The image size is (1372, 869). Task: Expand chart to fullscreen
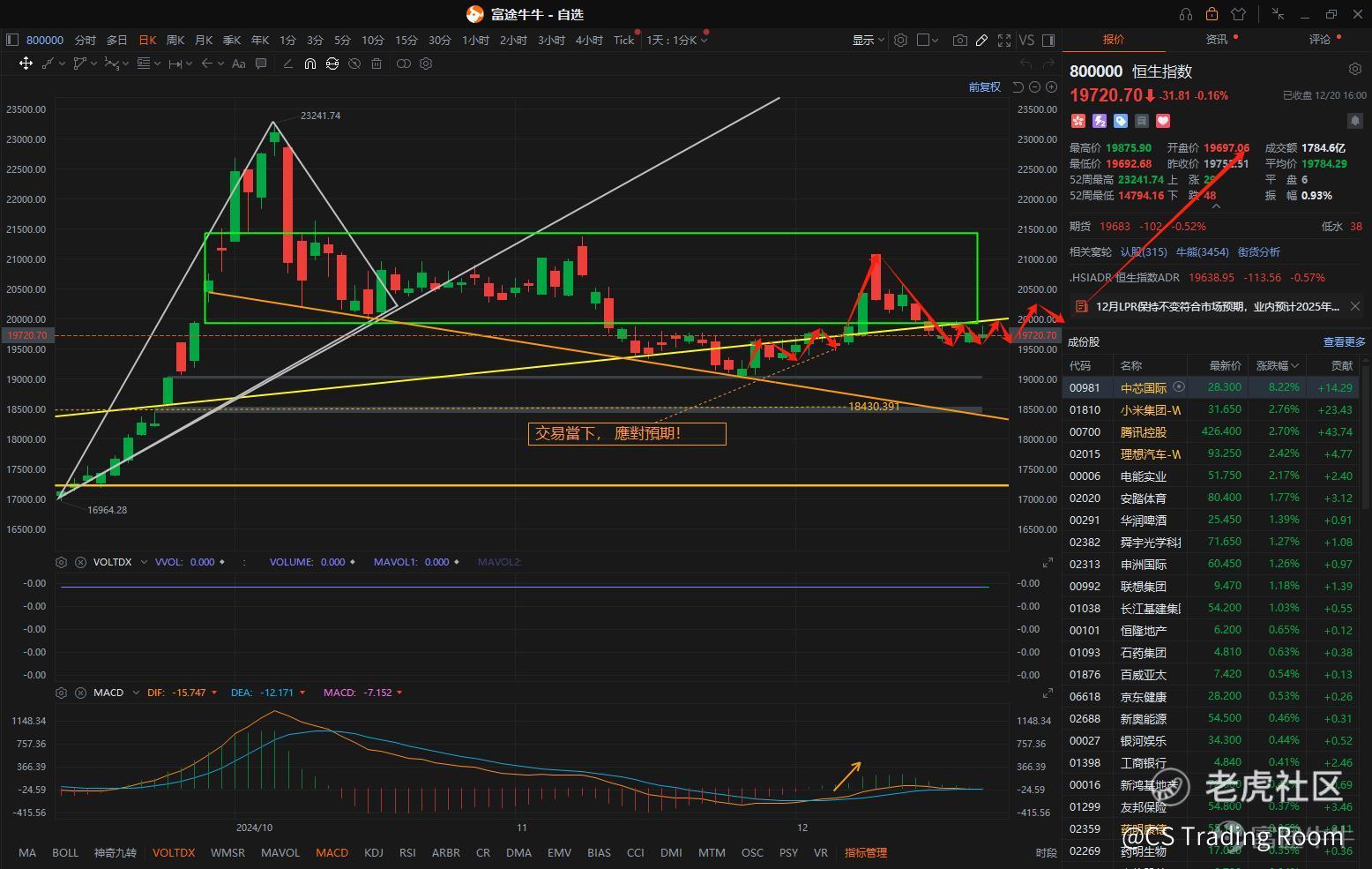[1003, 40]
